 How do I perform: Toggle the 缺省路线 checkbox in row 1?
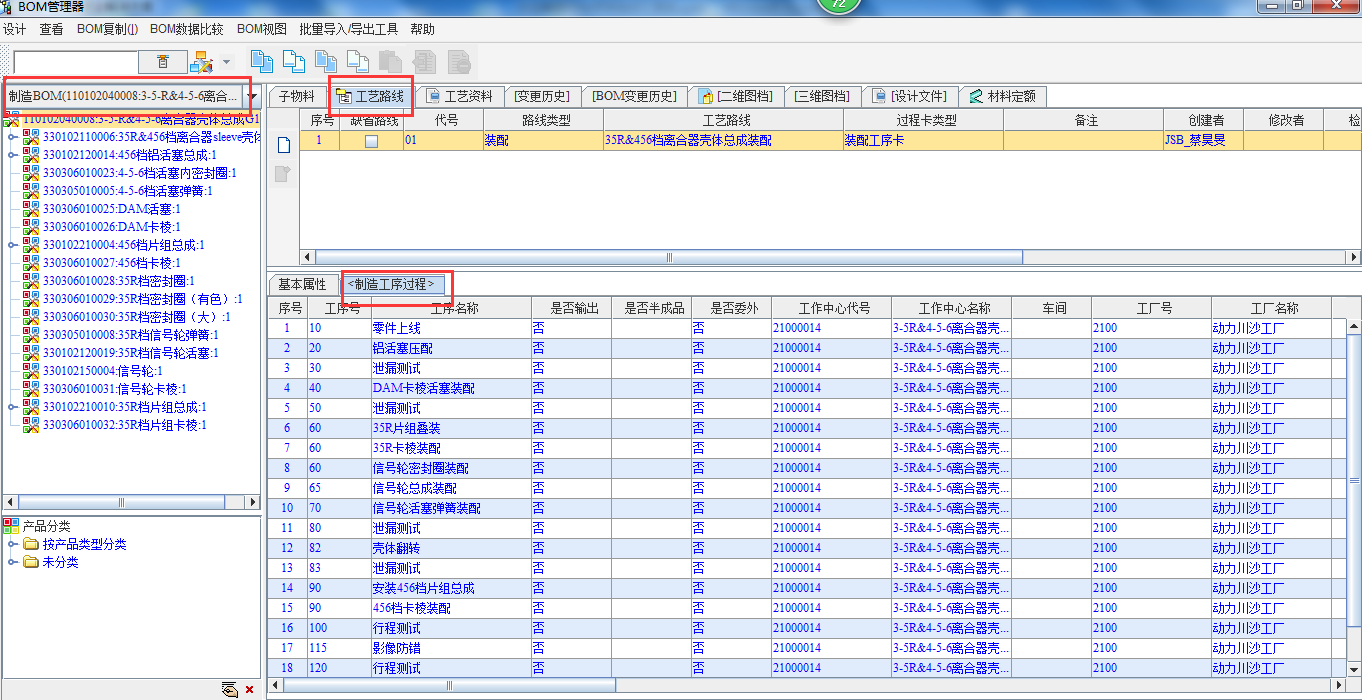point(371,141)
